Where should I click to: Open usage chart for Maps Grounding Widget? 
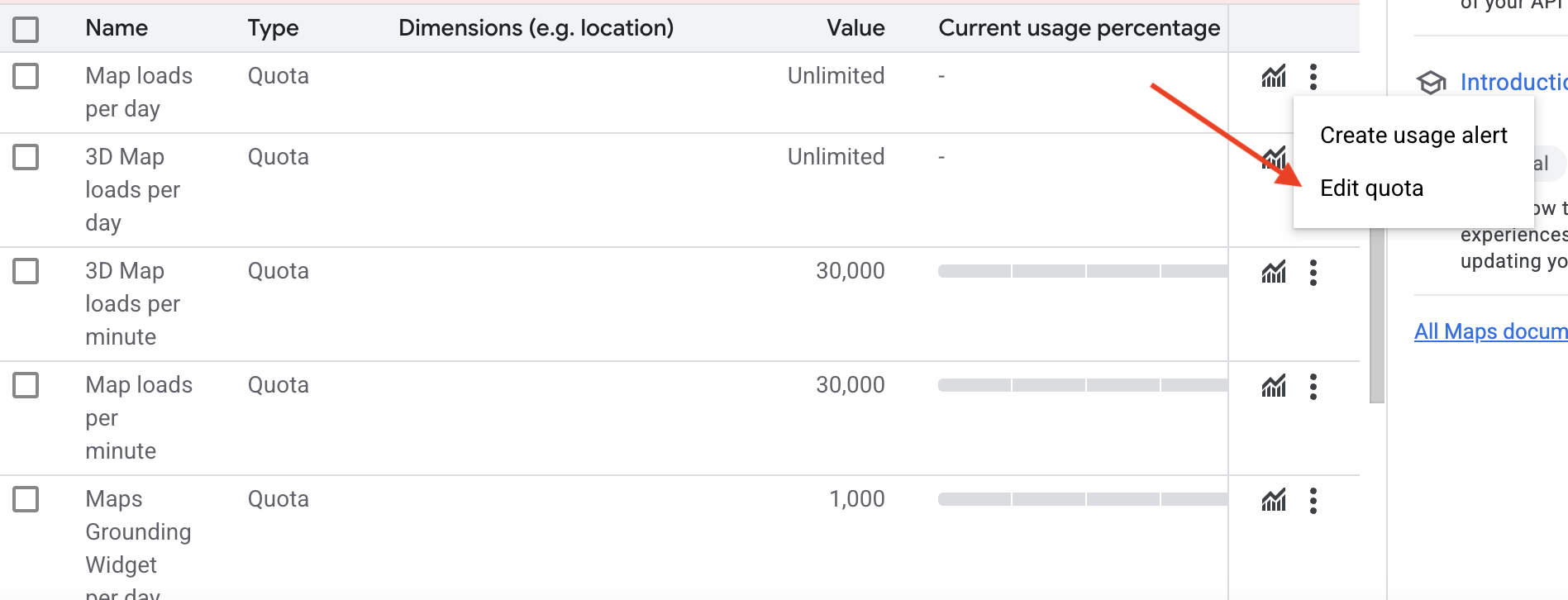point(1274,500)
